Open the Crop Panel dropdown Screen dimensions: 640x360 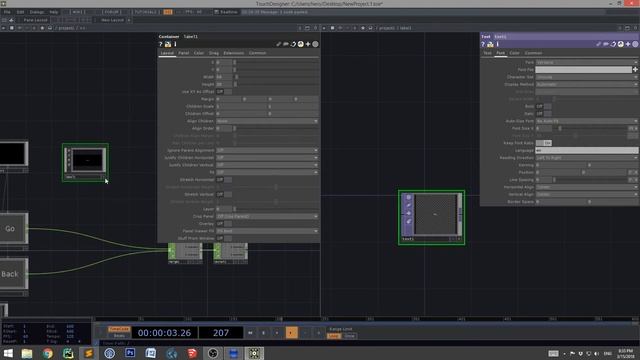tap(267, 216)
